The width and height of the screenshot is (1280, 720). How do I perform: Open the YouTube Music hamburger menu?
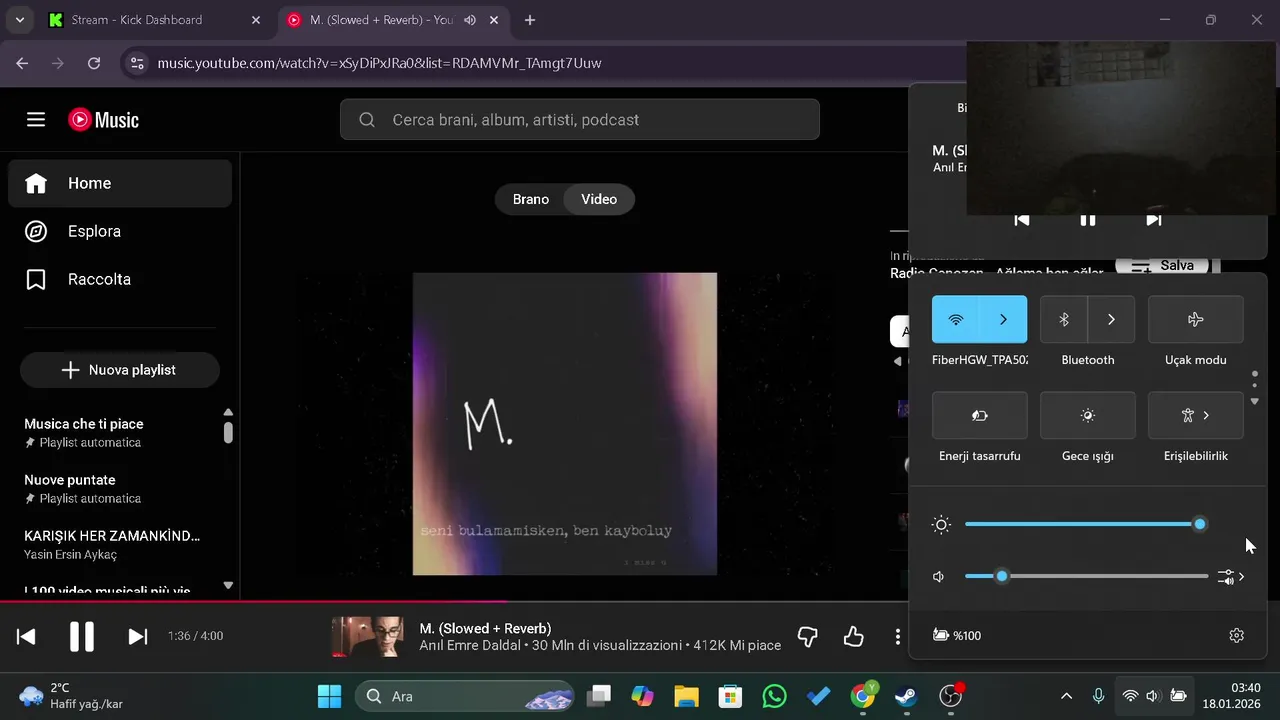click(x=36, y=120)
